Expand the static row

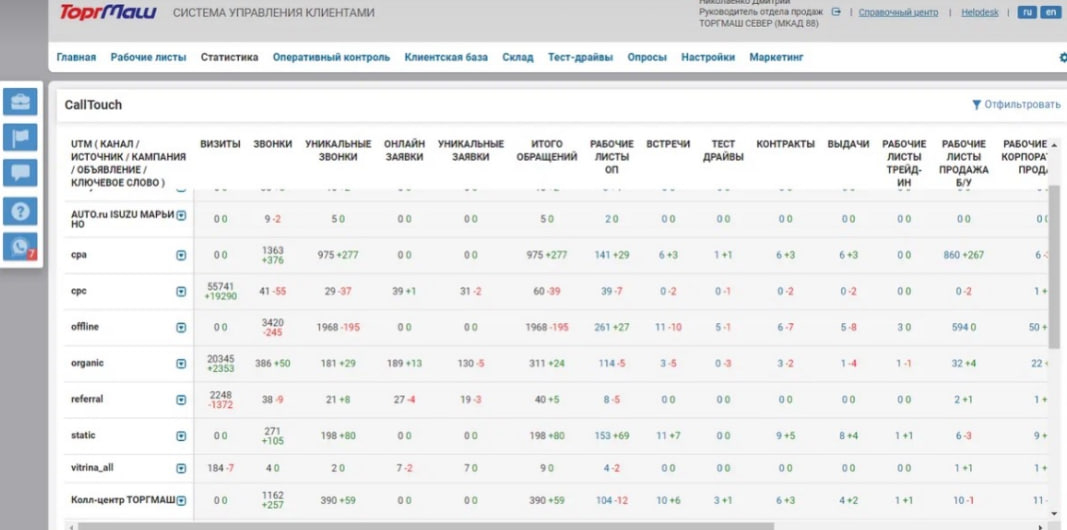[181, 436]
